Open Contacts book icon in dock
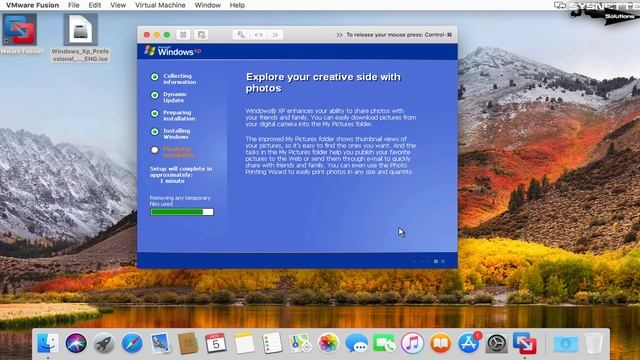Viewport: 640px width, 360px height. [x=188, y=343]
